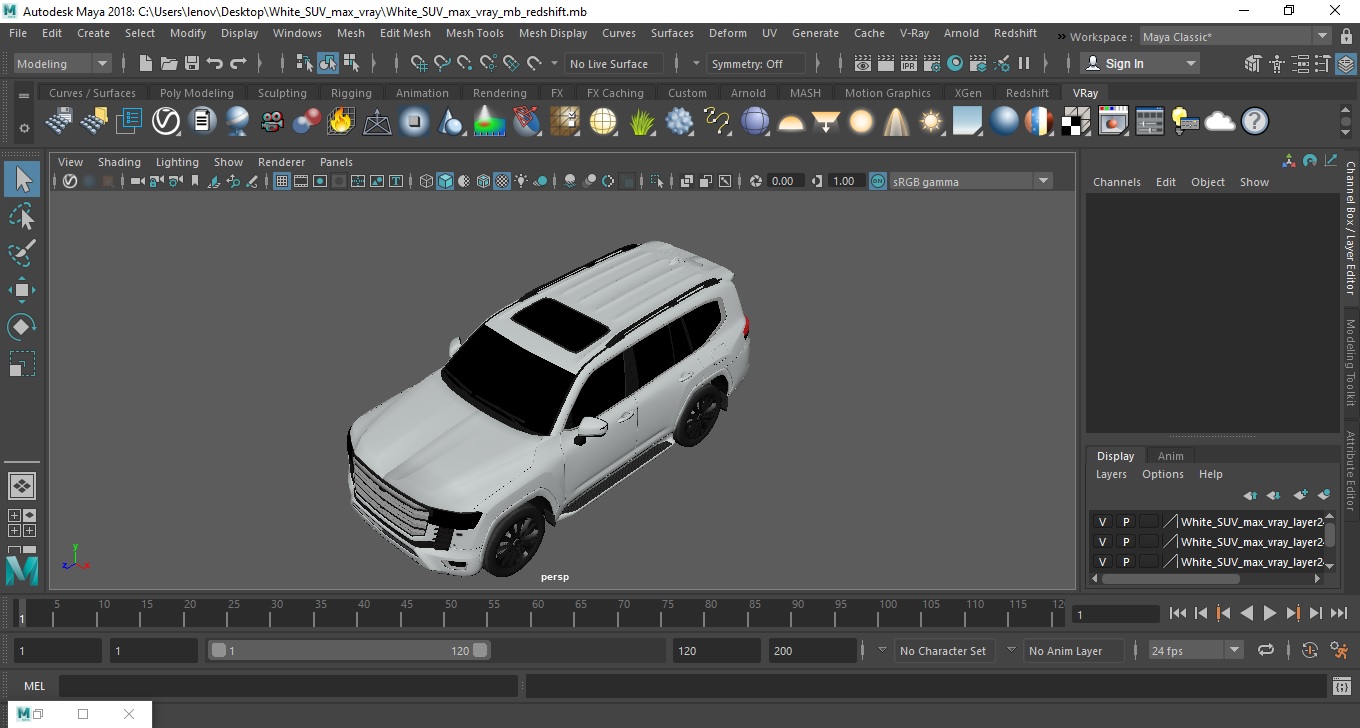This screenshot has height=728, width=1360.
Task: Open the Symmetry: Off dropdown
Action: click(x=757, y=63)
